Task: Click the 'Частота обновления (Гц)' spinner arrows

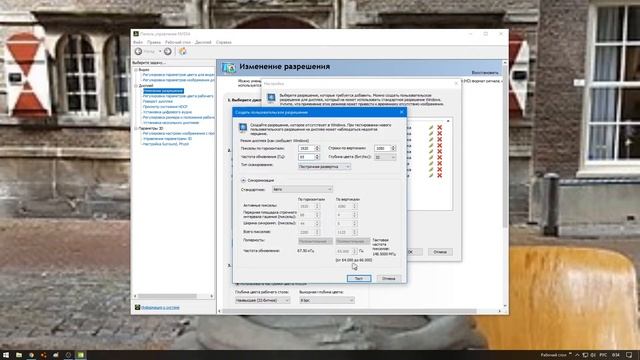Action: tap(317, 157)
